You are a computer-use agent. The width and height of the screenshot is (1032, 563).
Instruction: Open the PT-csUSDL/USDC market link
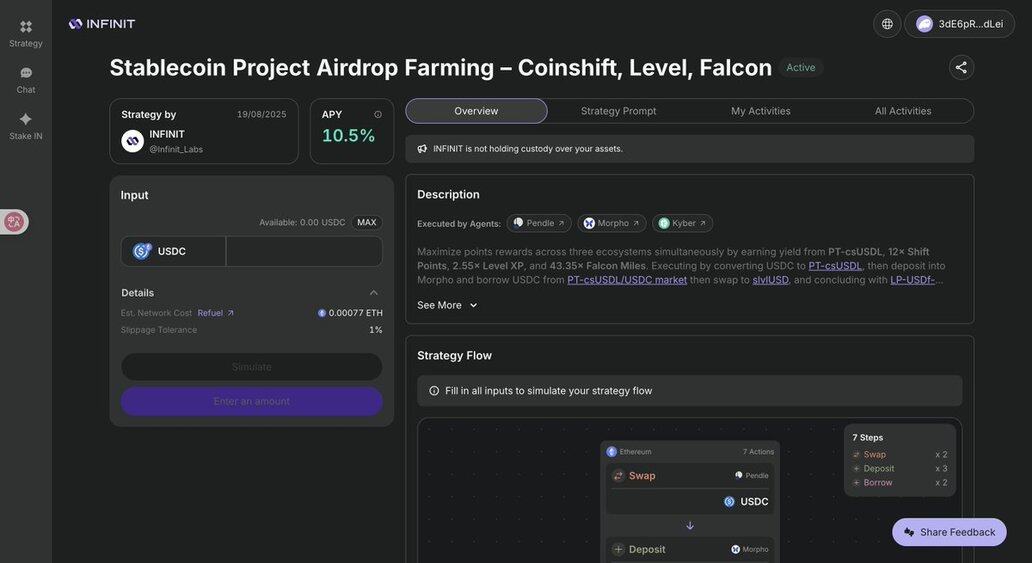(627, 280)
